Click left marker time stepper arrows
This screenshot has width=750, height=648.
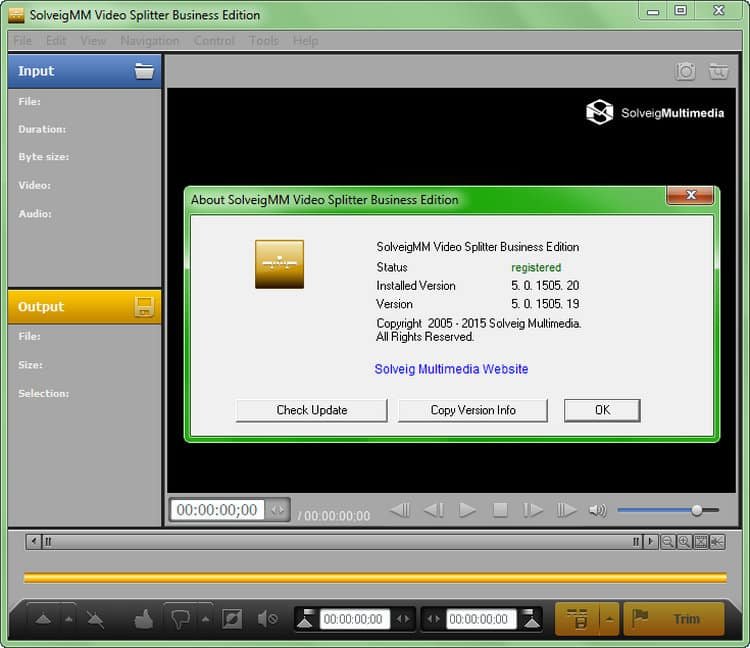(x=403, y=619)
